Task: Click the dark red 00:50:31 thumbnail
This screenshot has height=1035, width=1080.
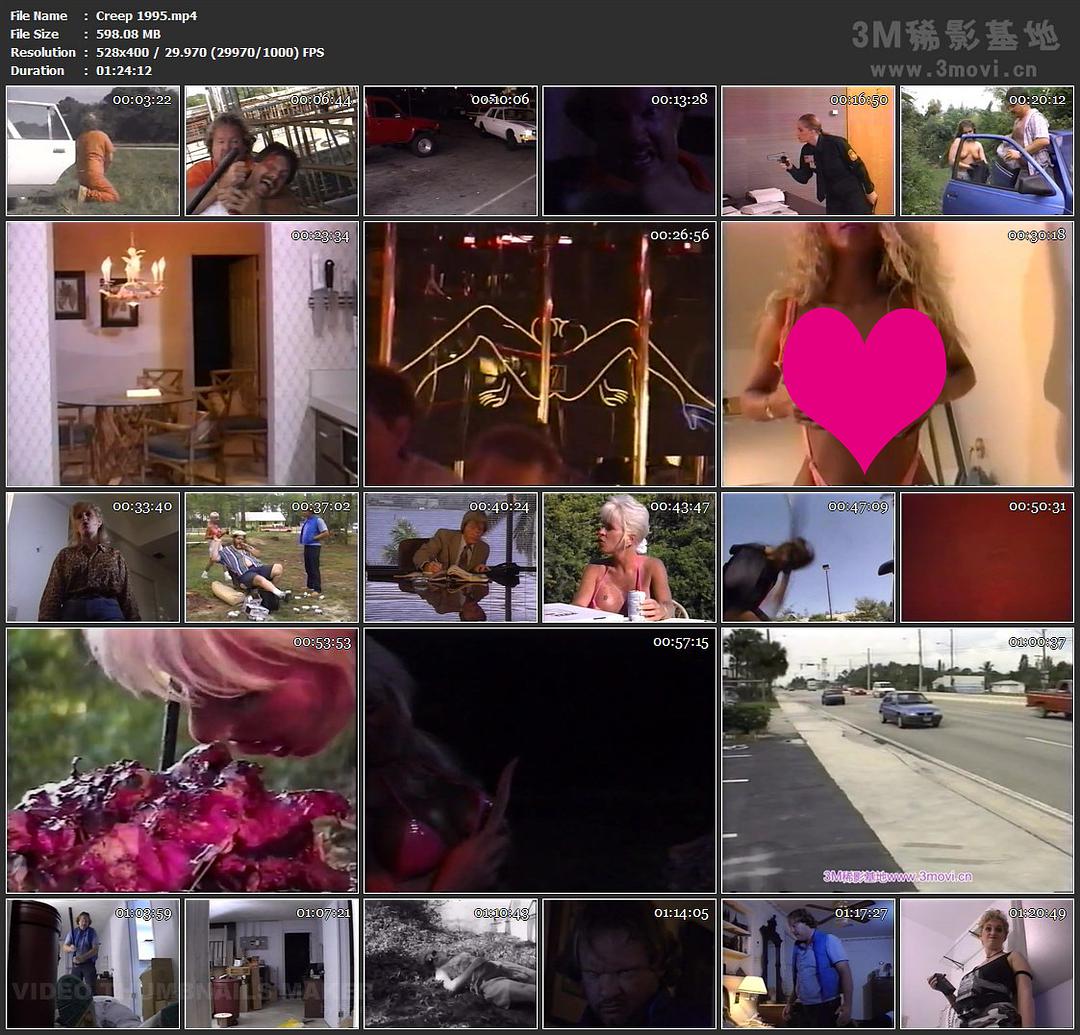Action: click(987, 557)
